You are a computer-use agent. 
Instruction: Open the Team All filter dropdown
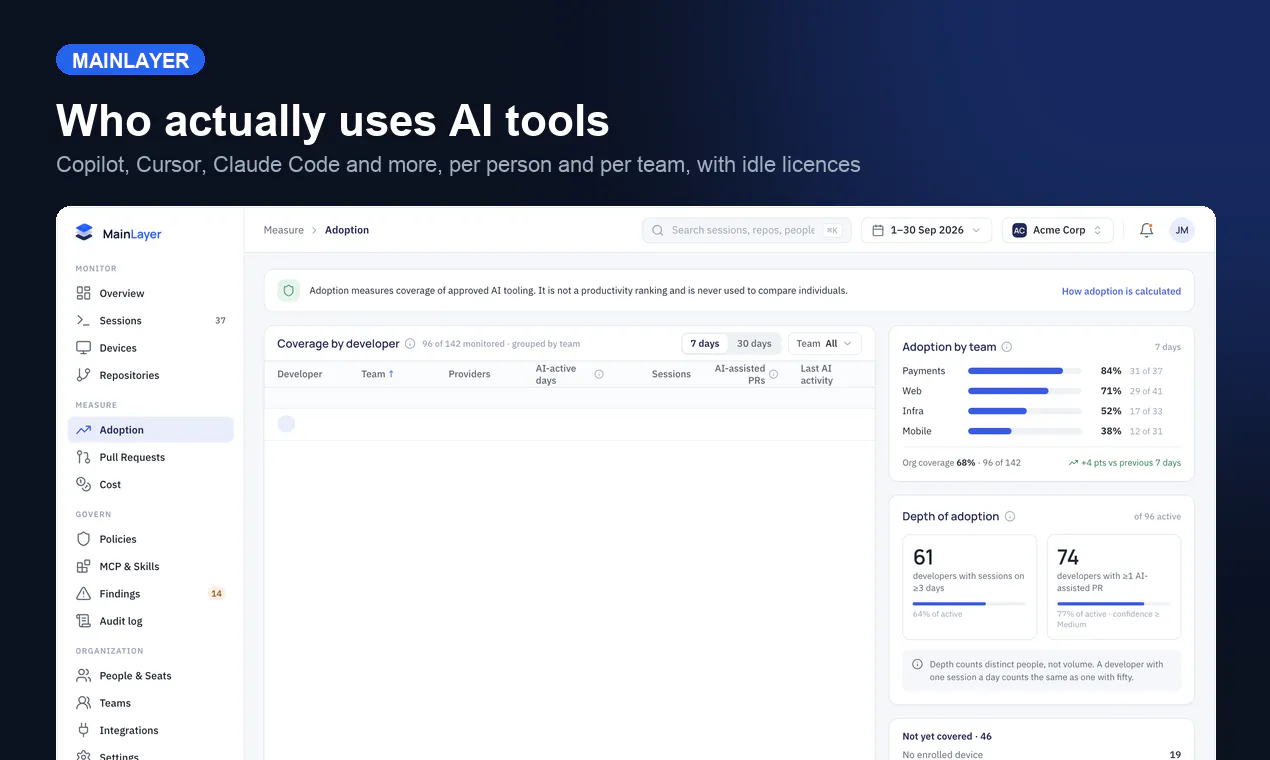click(x=825, y=344)
